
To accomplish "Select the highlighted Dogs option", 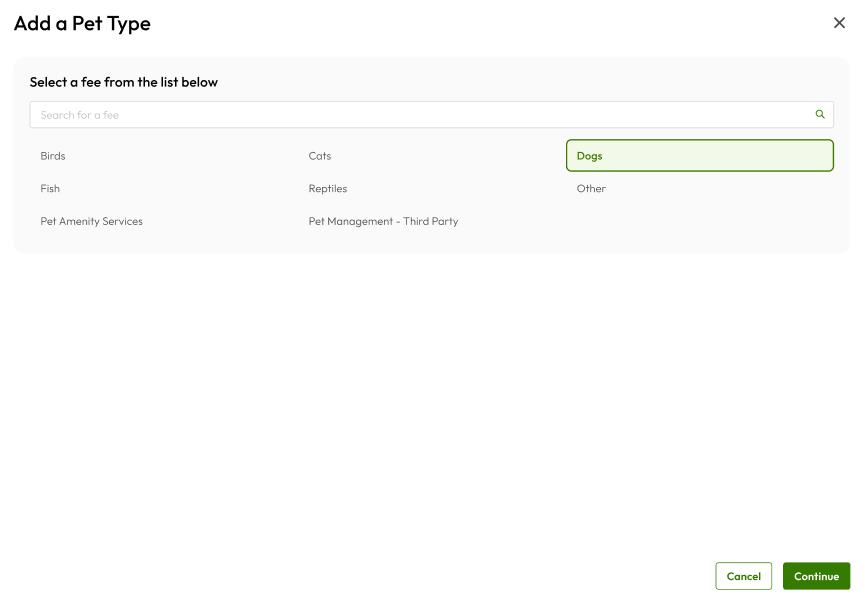I will coord(700,156).
